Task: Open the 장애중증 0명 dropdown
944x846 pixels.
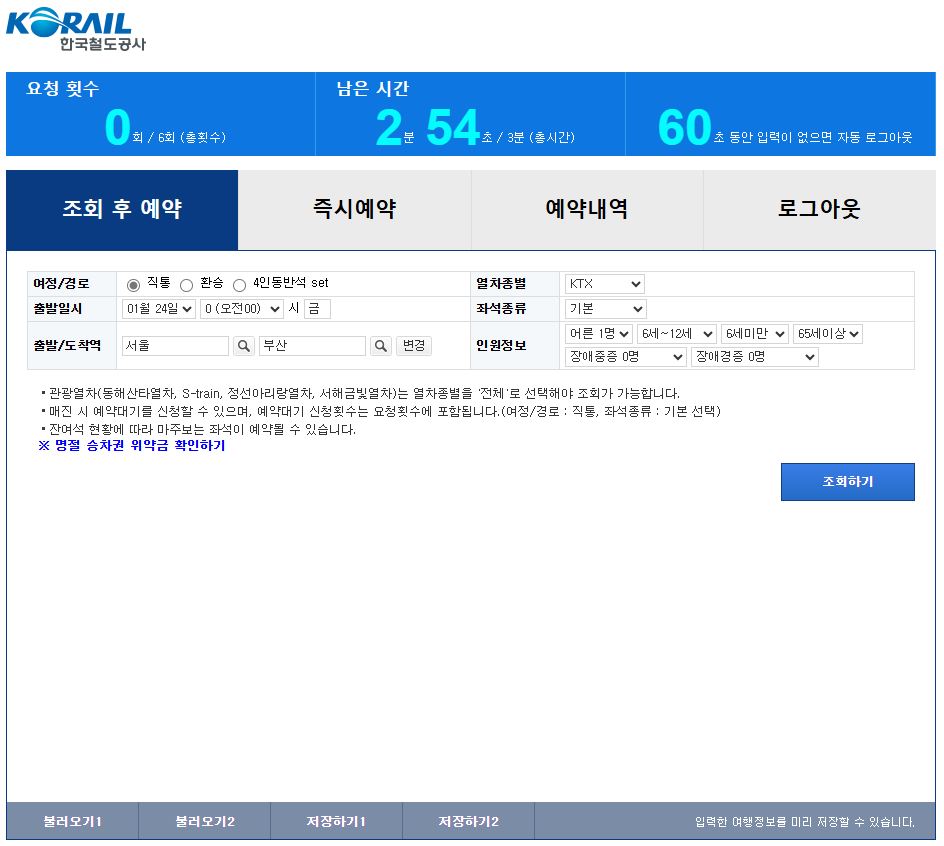Action: 625,357
